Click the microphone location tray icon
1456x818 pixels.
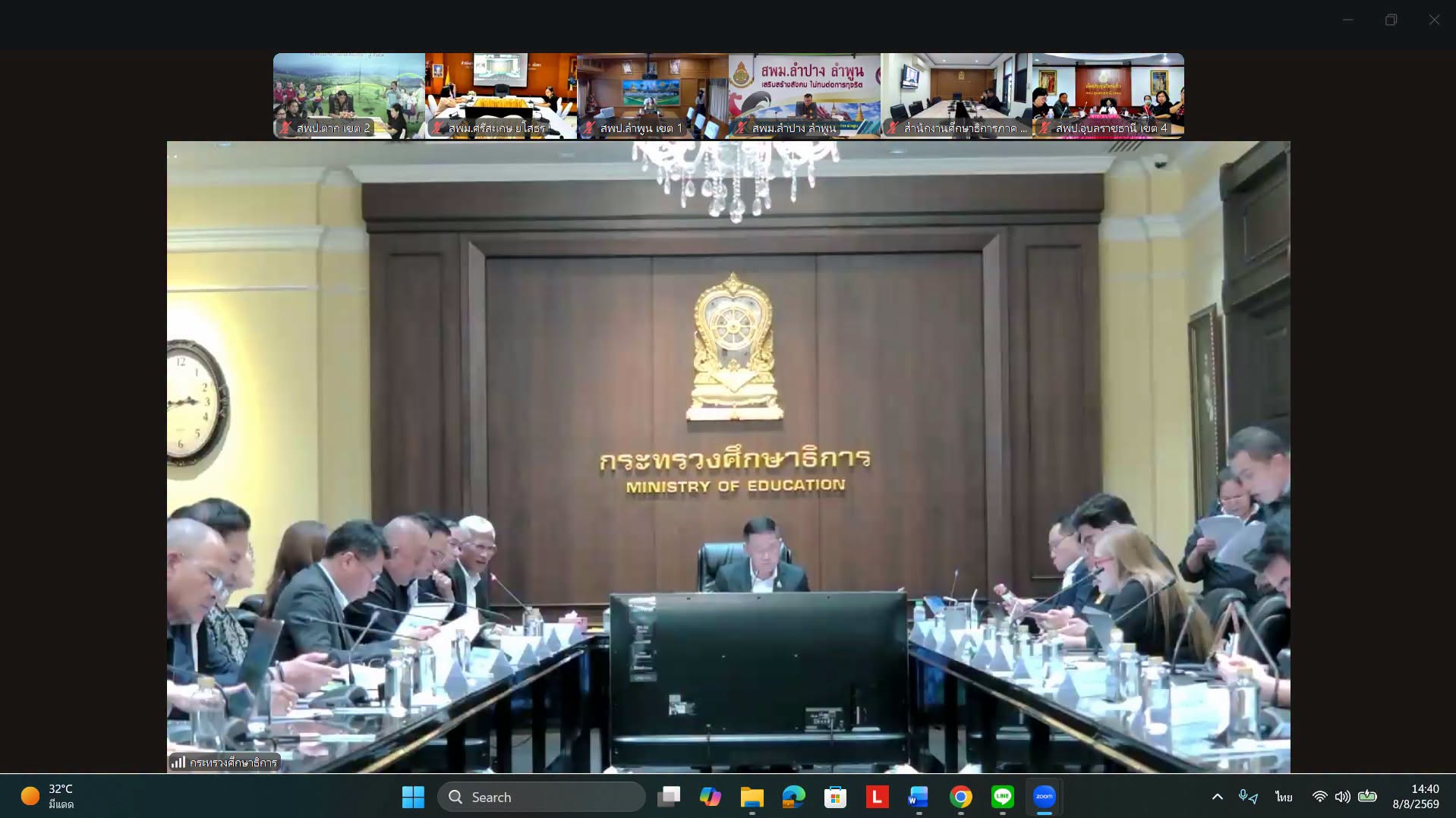[1248, 797]
